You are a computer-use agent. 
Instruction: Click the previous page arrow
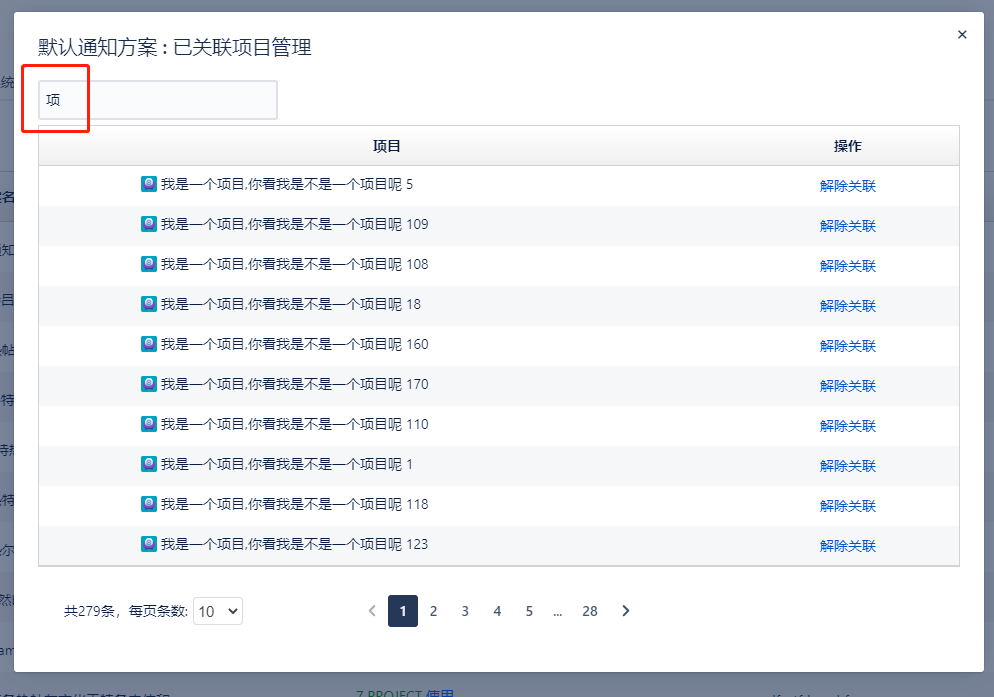coord(372,611)
